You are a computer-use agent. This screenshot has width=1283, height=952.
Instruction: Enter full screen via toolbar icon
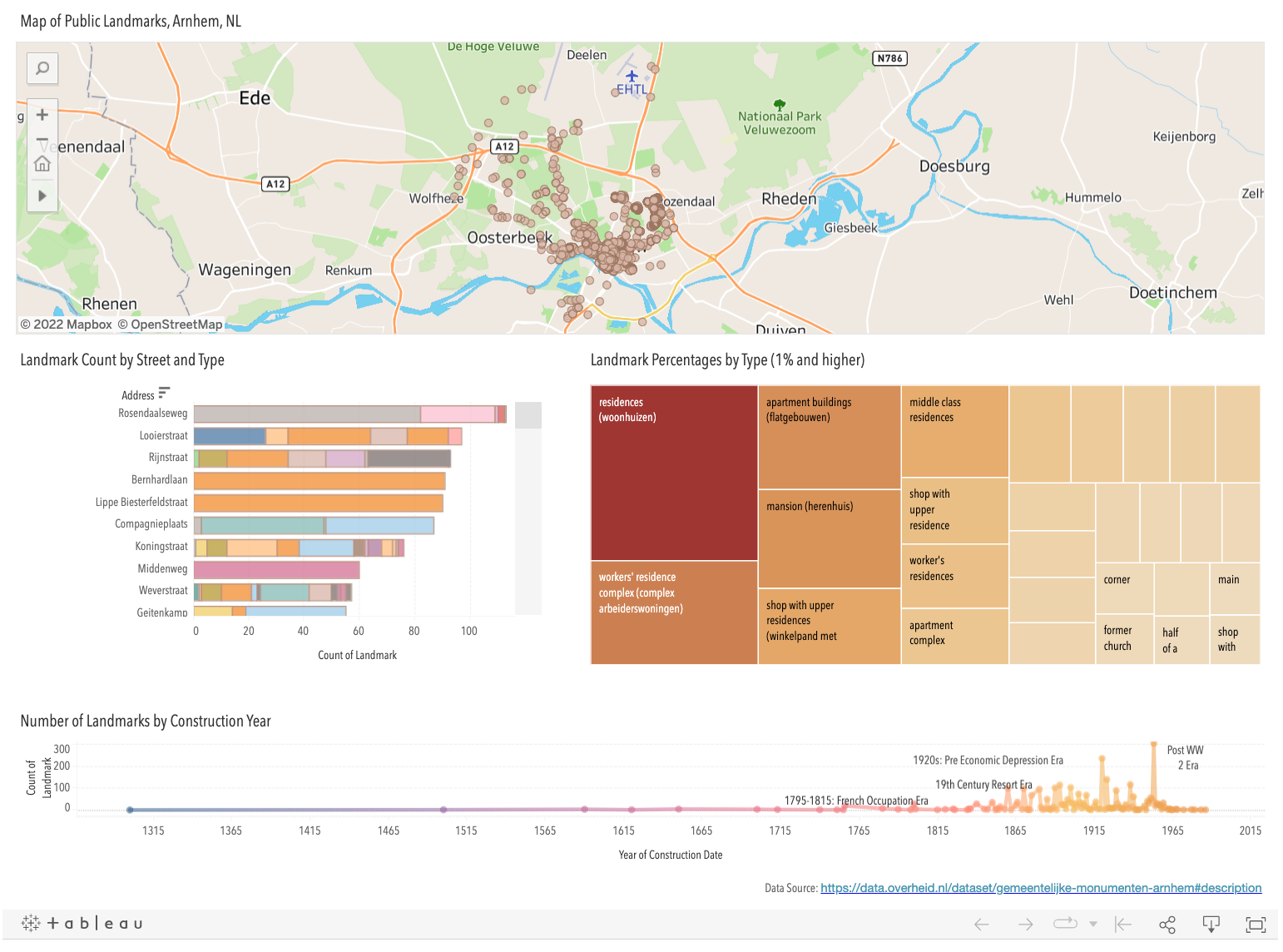click(1256, 924)
